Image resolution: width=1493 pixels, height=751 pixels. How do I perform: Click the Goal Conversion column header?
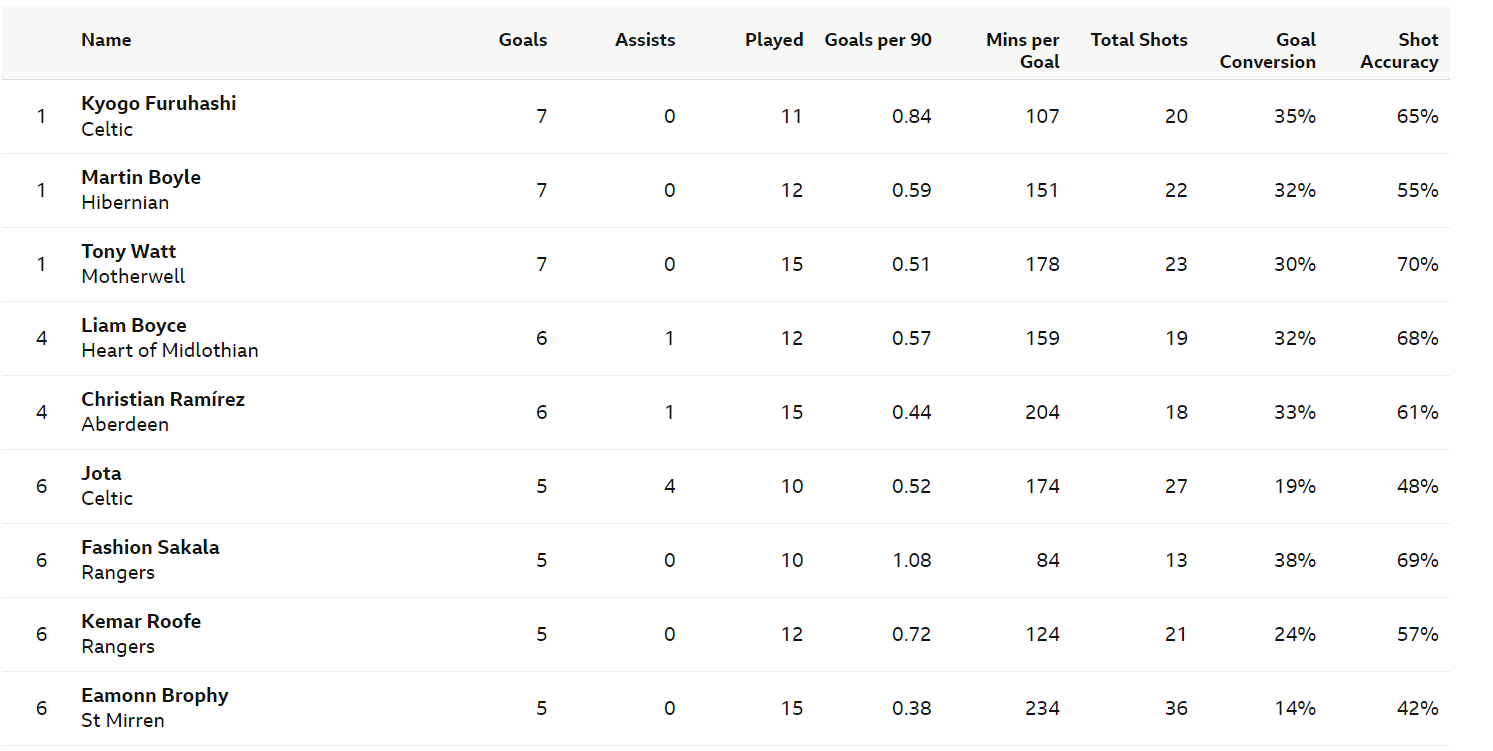[x=1268, y=51]
